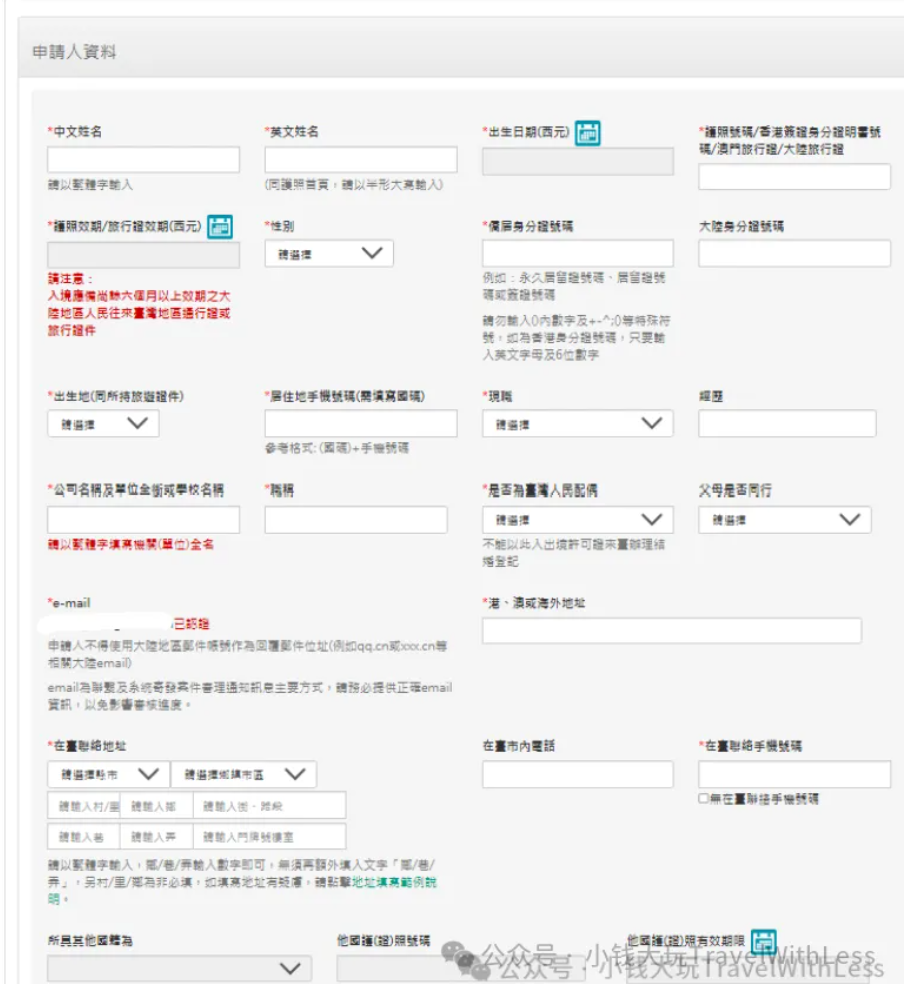Image resolution: width=906 pixels, height=984 pixels.
Task: Select the 現職 dropdown
Action: point(577,424)
